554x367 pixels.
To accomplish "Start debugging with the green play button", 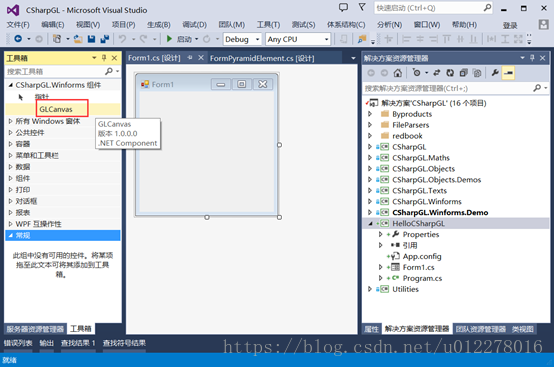I will 169,39.
